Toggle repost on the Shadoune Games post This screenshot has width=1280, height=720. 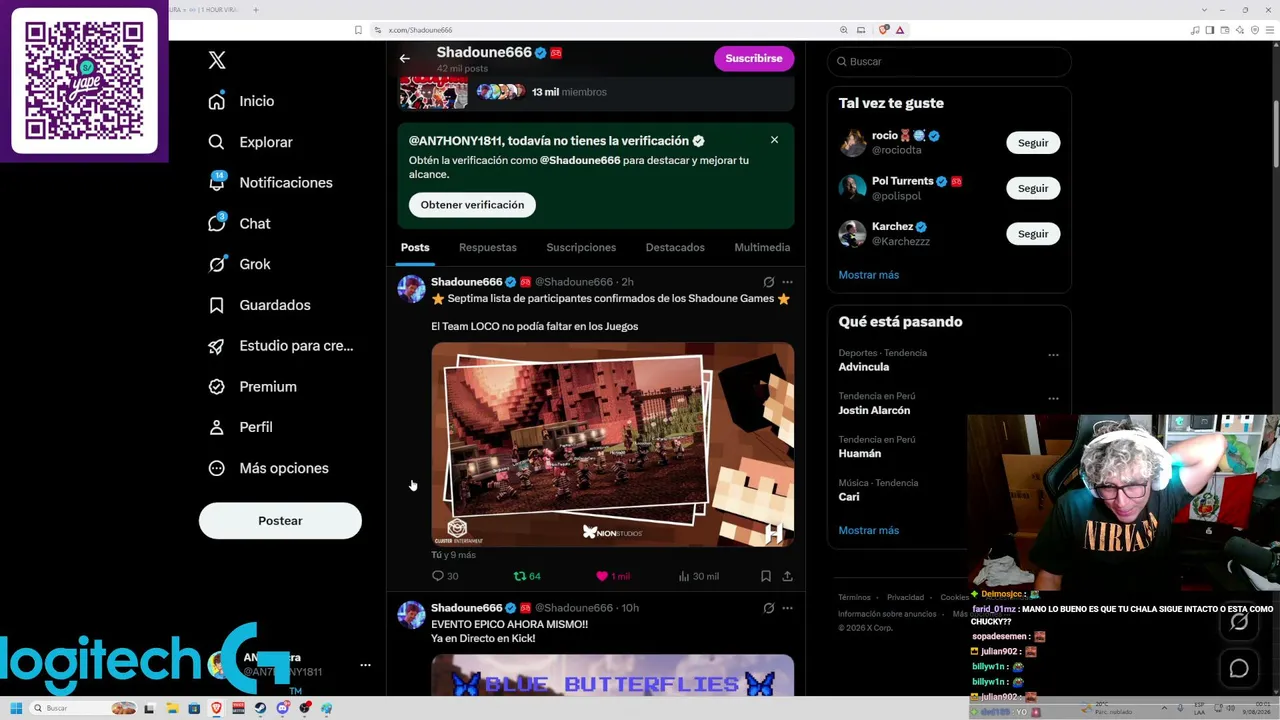point(527,576)
